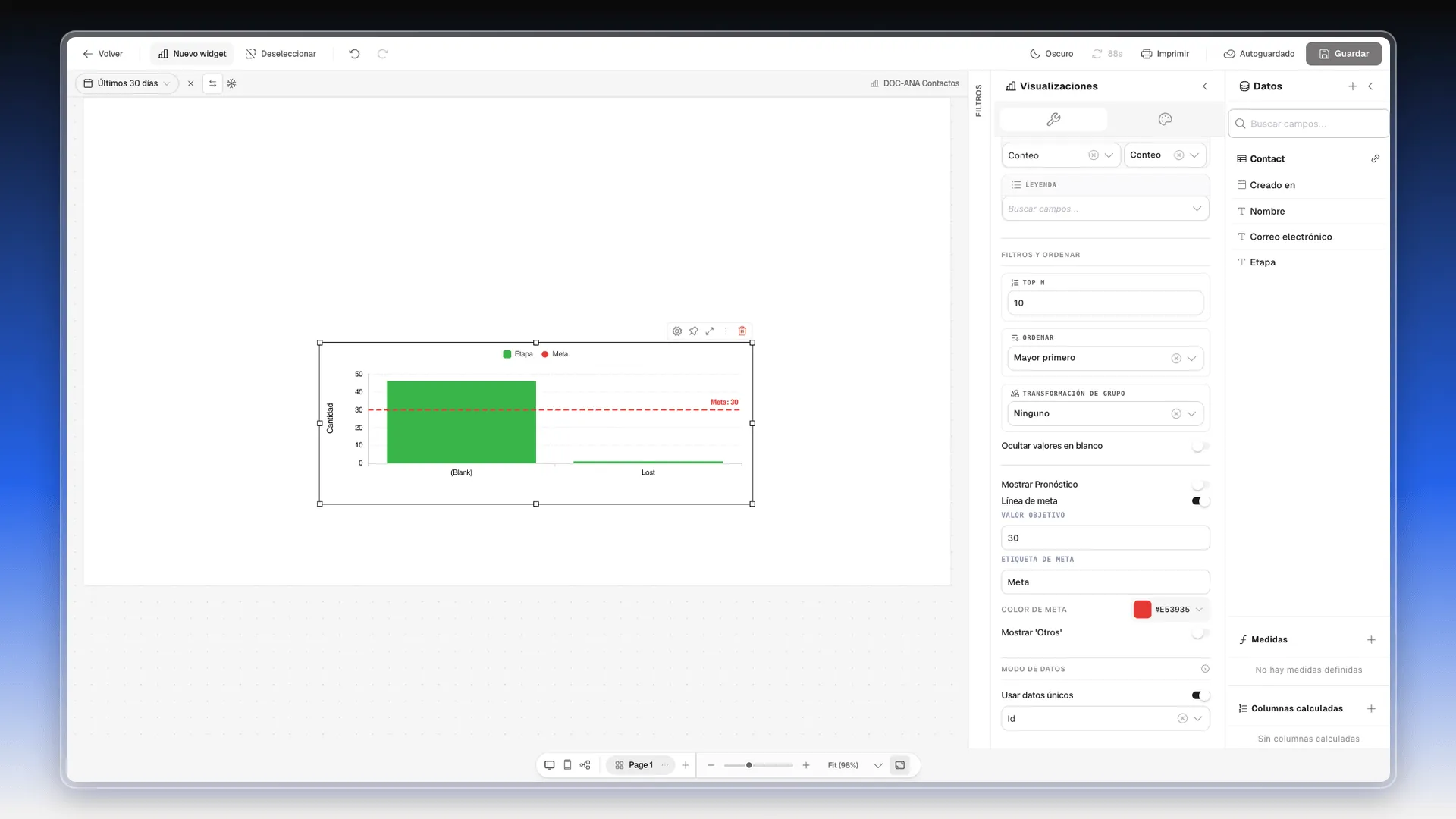Toggle Oscuro dark mode

pyautogui.click(x=1052, y=54)
